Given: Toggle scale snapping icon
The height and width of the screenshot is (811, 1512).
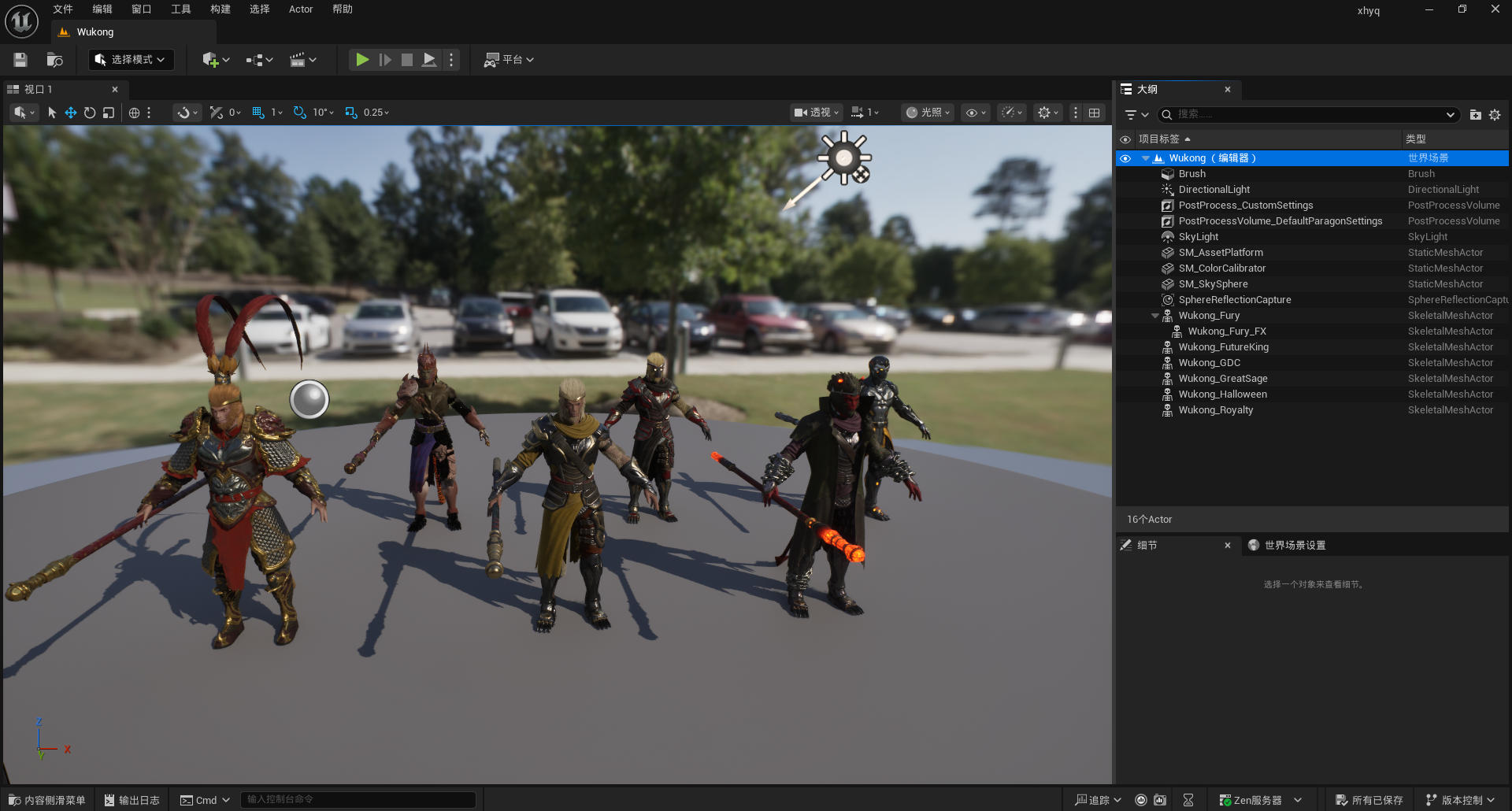Looking at the screenshot, I should [x=351, y=113].
